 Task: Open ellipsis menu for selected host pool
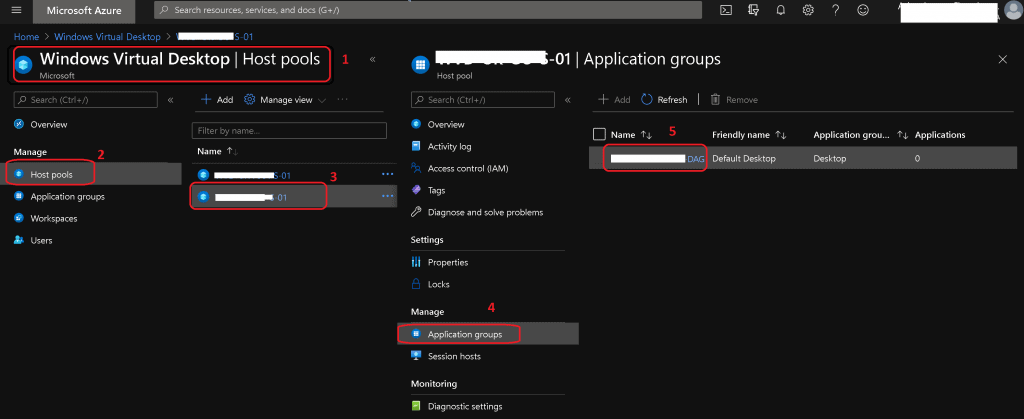(387, 196)
